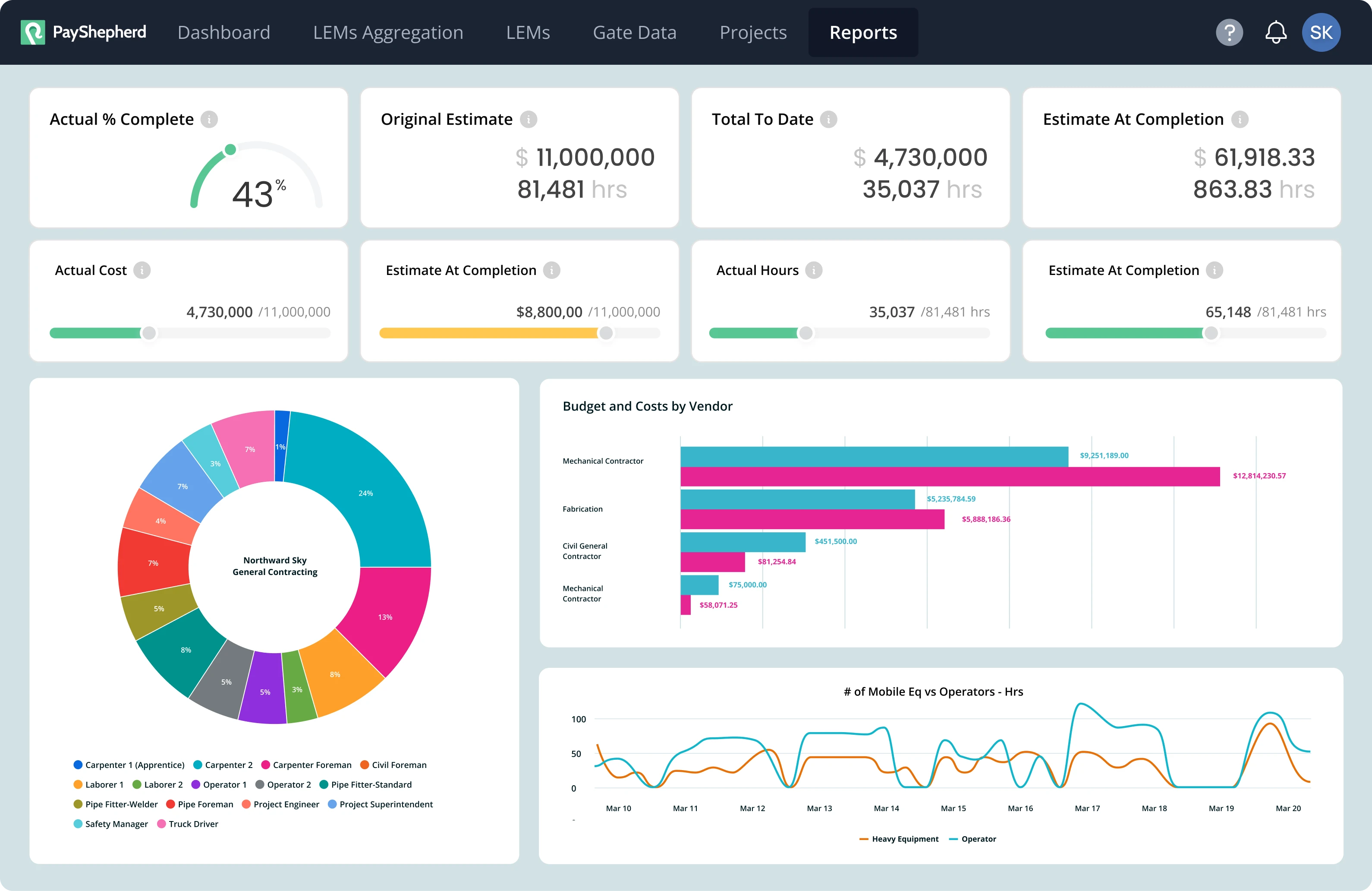The width and height of the screenshot is (1372, 891).
Task: Click info icon next to Total To Date
Action: pyautogui.click(x=828, y=120)
